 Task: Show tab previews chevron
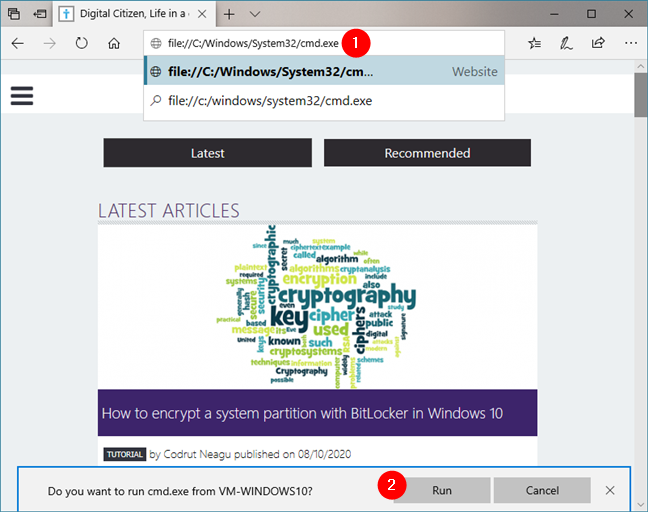pos(255,14)
